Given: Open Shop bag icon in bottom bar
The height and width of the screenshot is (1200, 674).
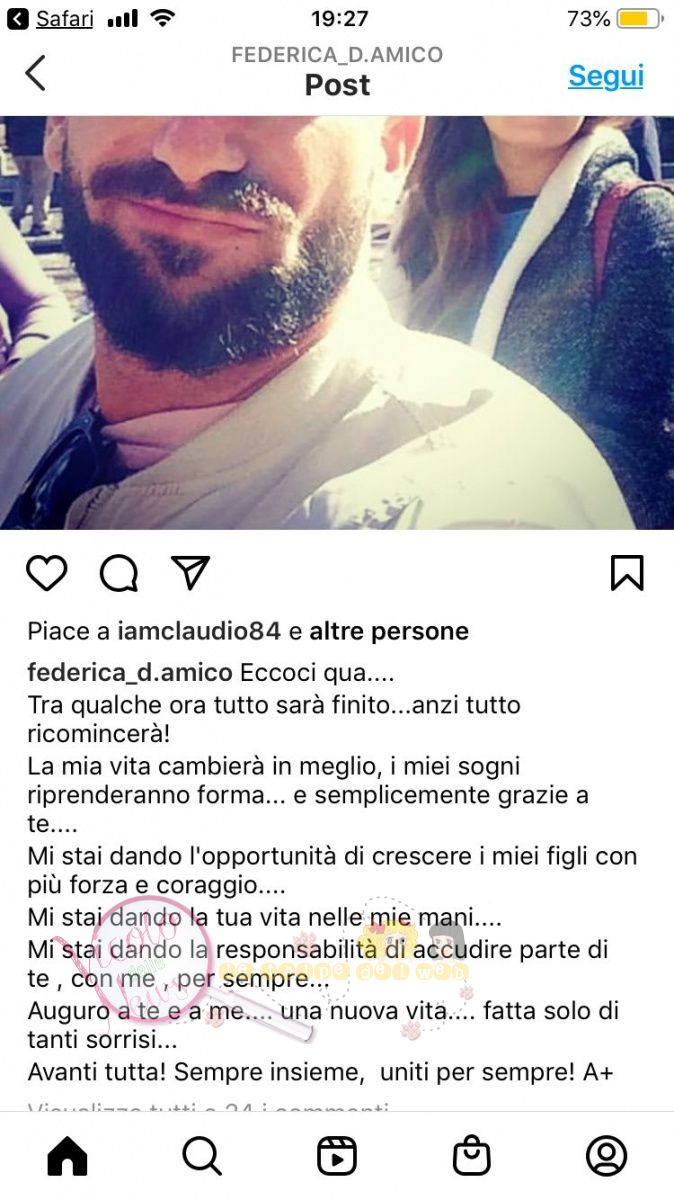Looking at the screenshot, I should [471, 1156].
